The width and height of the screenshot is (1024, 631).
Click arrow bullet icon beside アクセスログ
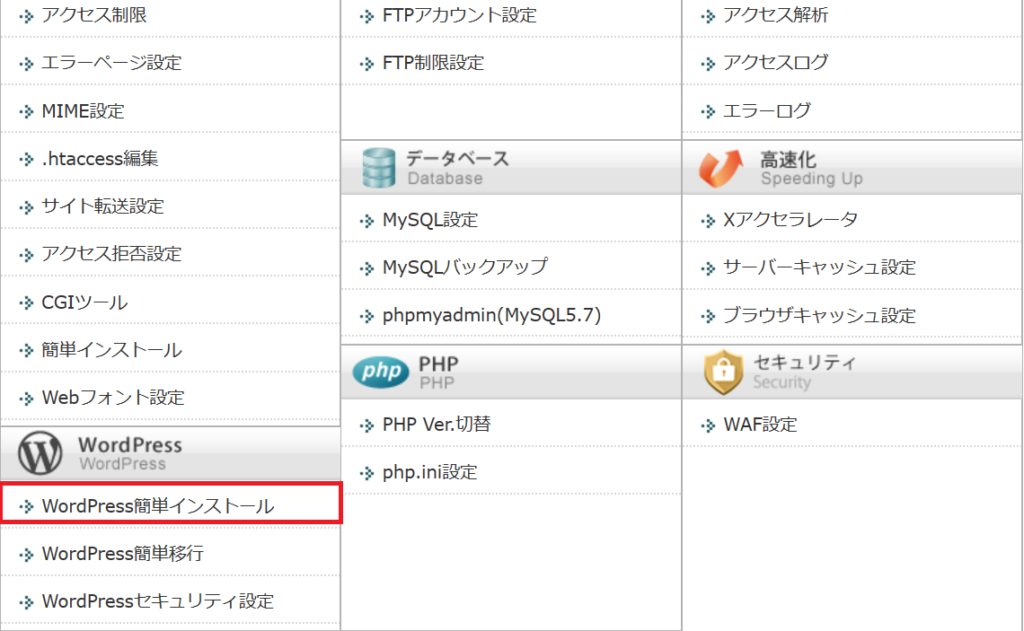coord(708,64)
